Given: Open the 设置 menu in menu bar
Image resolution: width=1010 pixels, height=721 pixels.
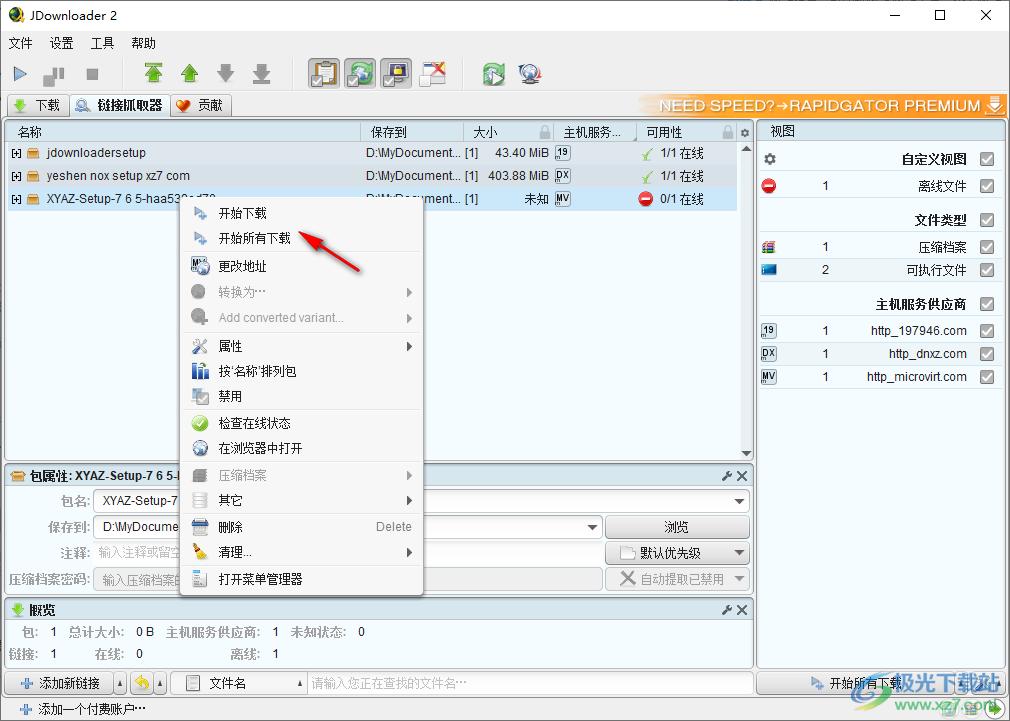Looking at the screenshot, I should coord(61,43).
